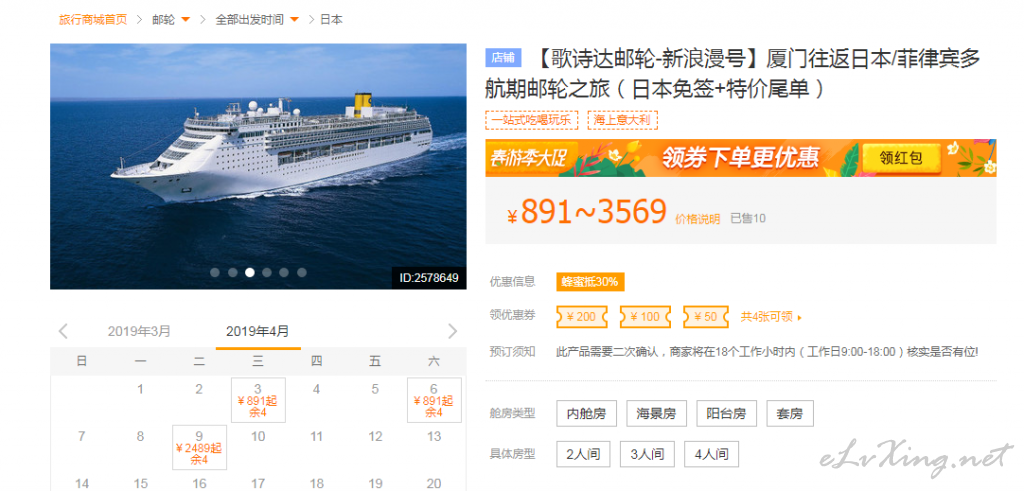1024x491 pixels.
Task: Select 内舱房 cabin type
Action: [x=586, y=413]
